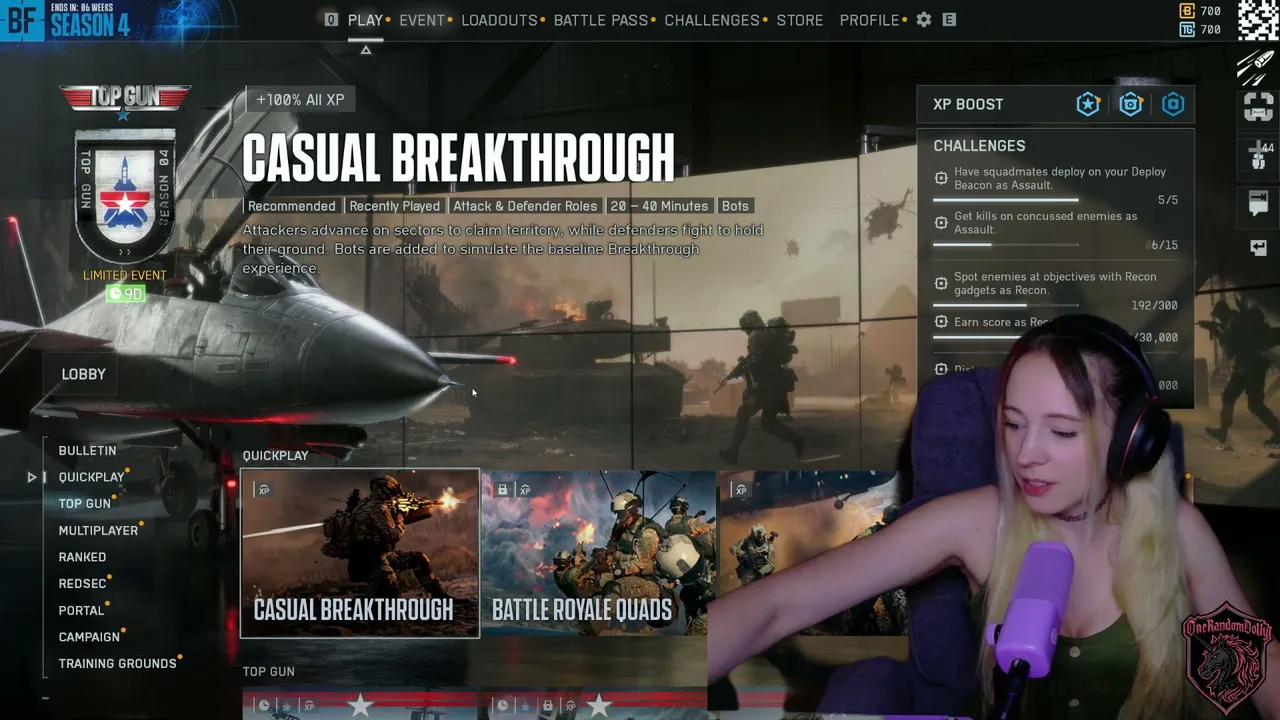This screenshot has height=720, width=1280.
Task: Click the TC currency icon showing 700
Action: [1187, 30]
